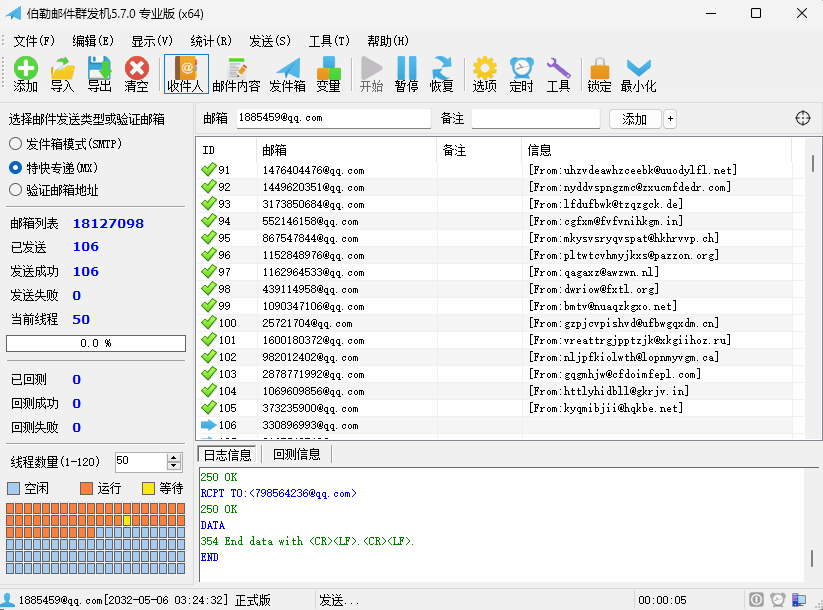Screen dimensions: 823x610
Task: Switch to the 回测信息 tab
Action: 297,455
